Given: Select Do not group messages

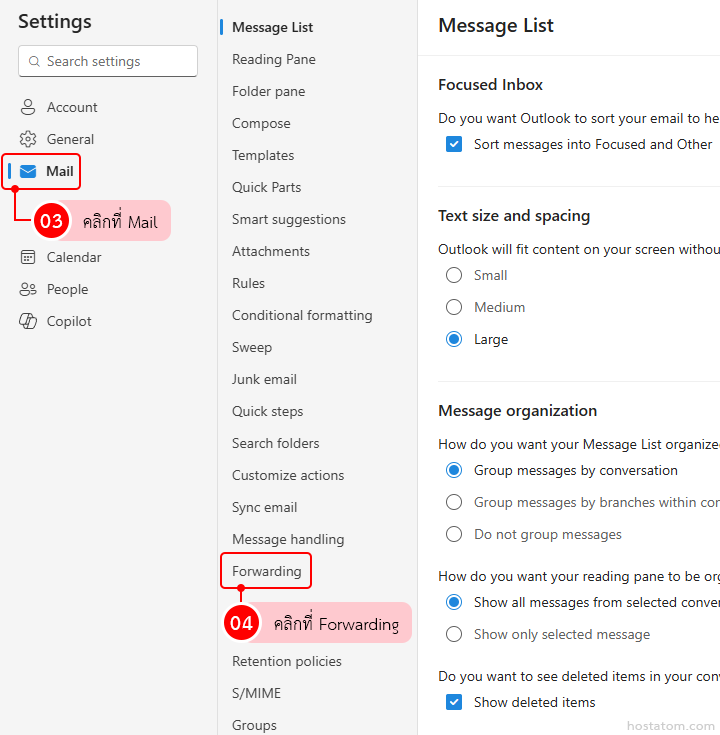Looking at the screenshot, I should (454, 534).
